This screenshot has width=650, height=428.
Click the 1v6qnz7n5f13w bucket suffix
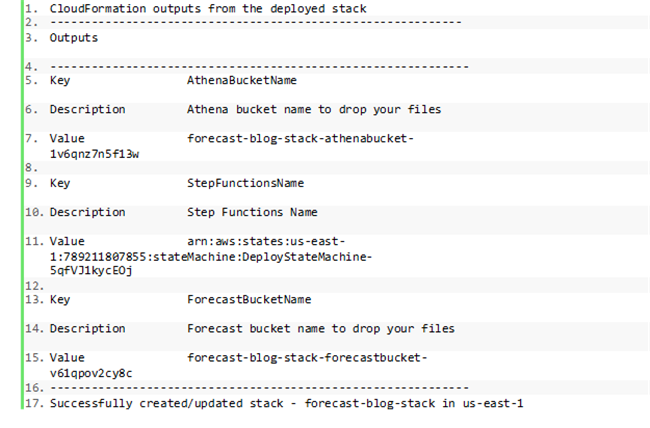pyautogui.click(x=95, y=154)
